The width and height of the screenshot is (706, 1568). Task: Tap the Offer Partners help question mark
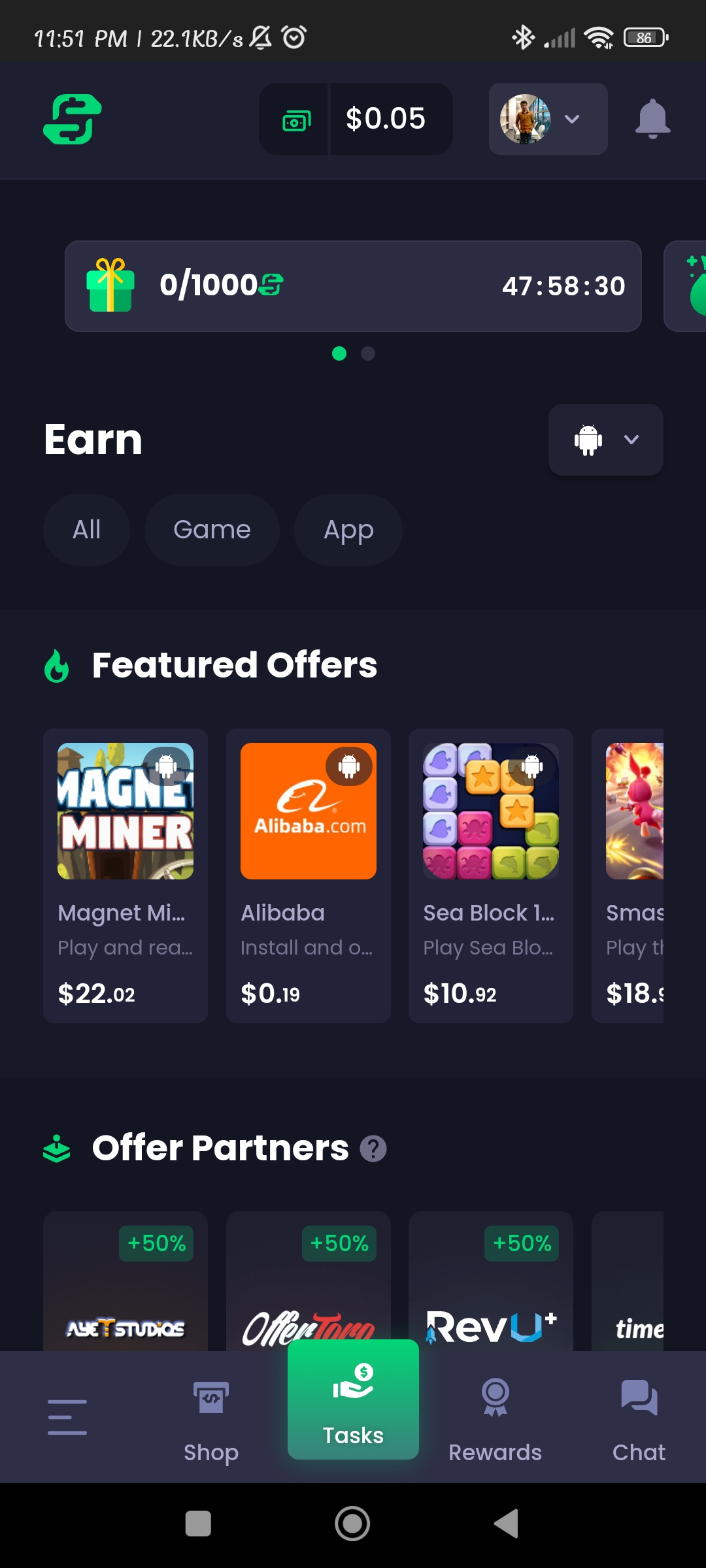(373, 1149)
